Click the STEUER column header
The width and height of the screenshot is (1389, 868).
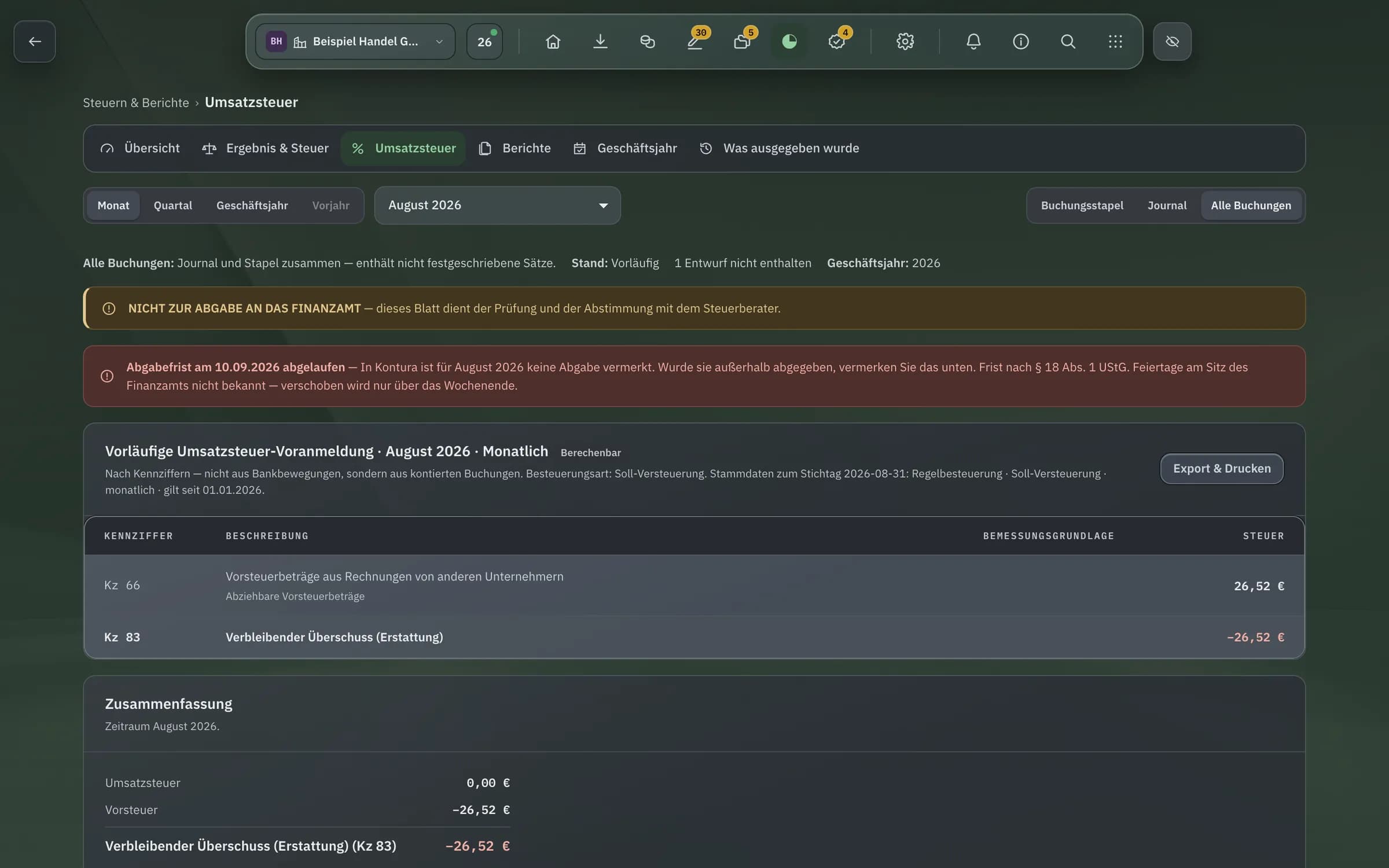[x=1263, y=536]
